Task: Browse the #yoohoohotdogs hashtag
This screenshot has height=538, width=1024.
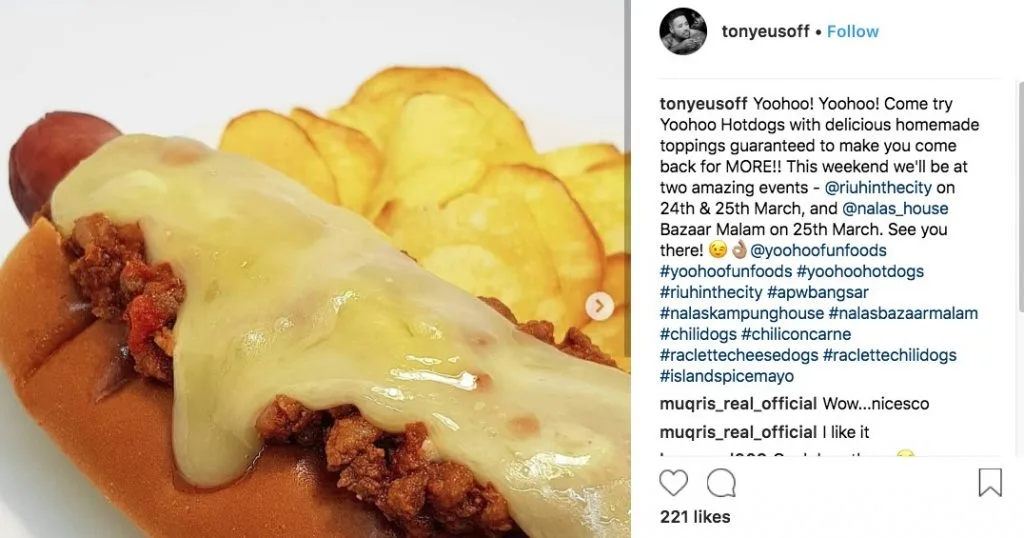Action: (x=860, y=271)
